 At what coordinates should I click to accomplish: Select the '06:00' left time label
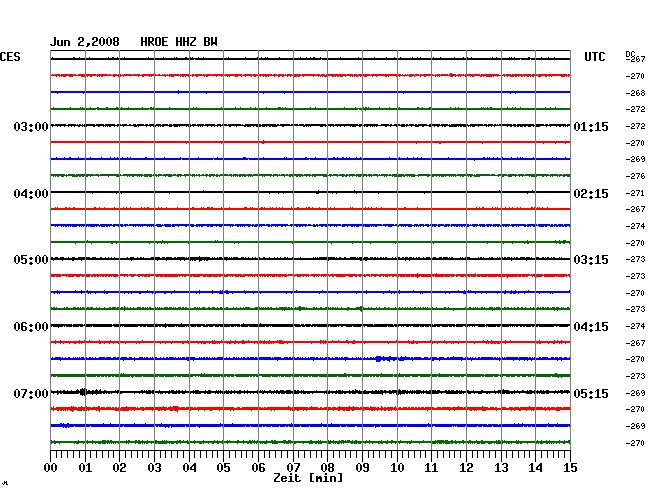tap(31, 327)
